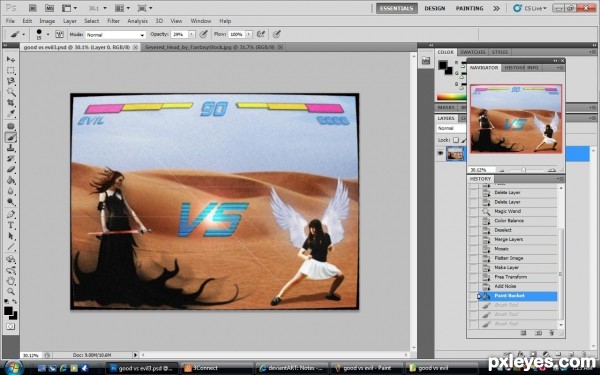The width and height of the screenshot is (600, 375).
Task: Pick a color from the Color panel ramp
Action: tap(451, 97)
